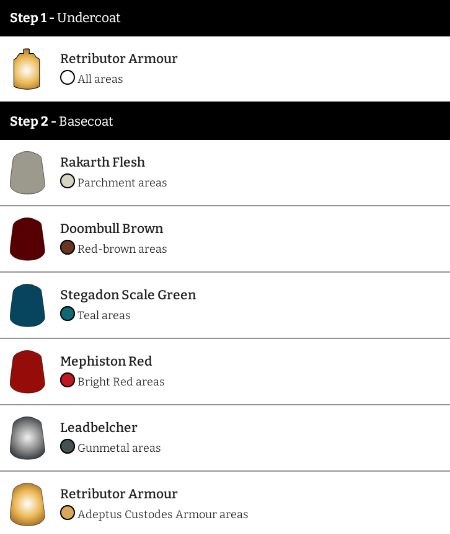Open the Mephiston Red paint title

[106, 361]
